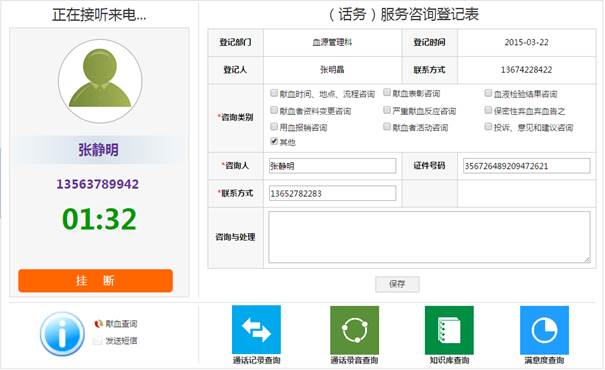Click the blue information icon
Screen dimensions: 605x370
[62, 334]
